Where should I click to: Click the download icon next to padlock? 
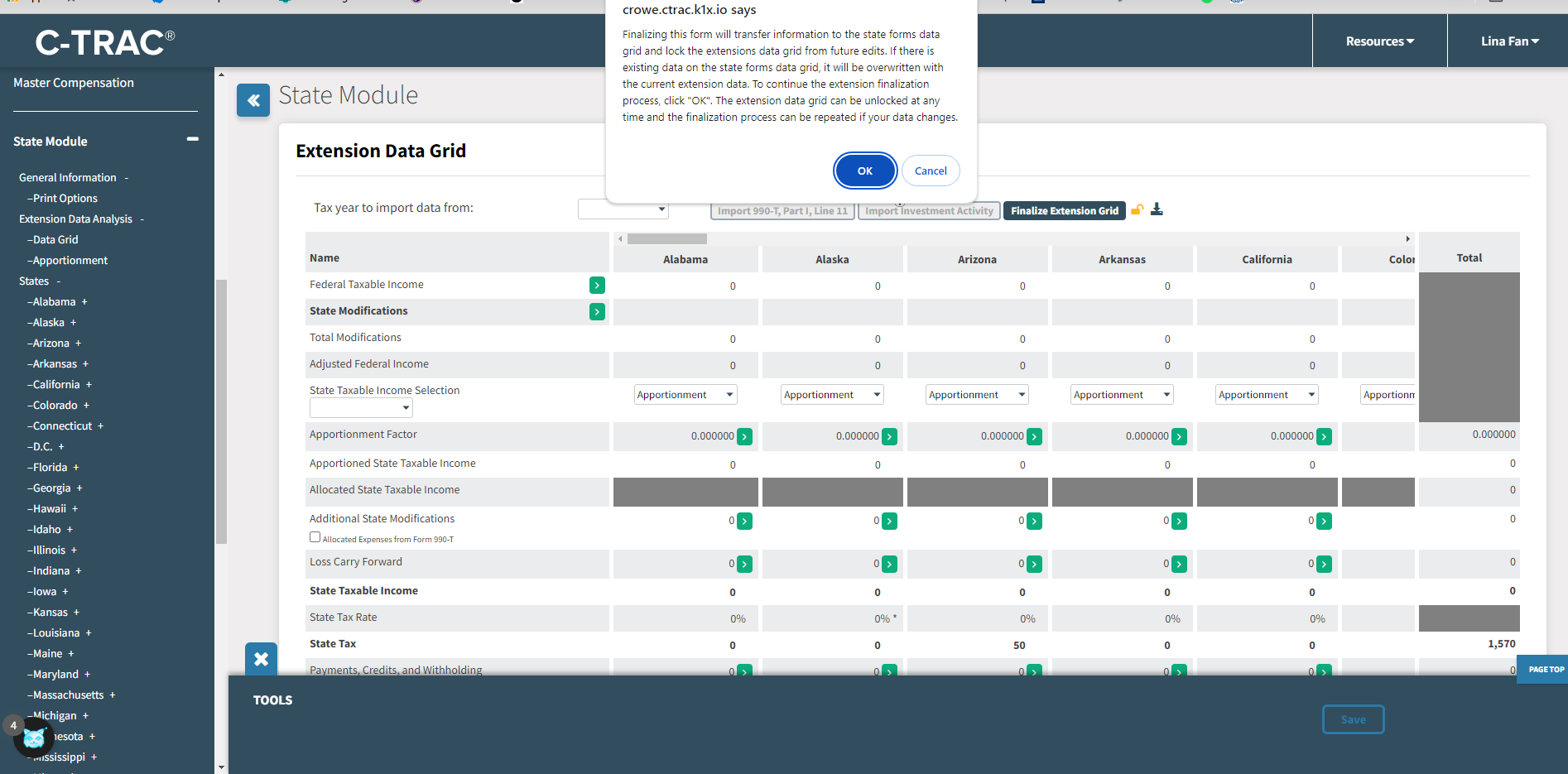tap(1157, 210)
